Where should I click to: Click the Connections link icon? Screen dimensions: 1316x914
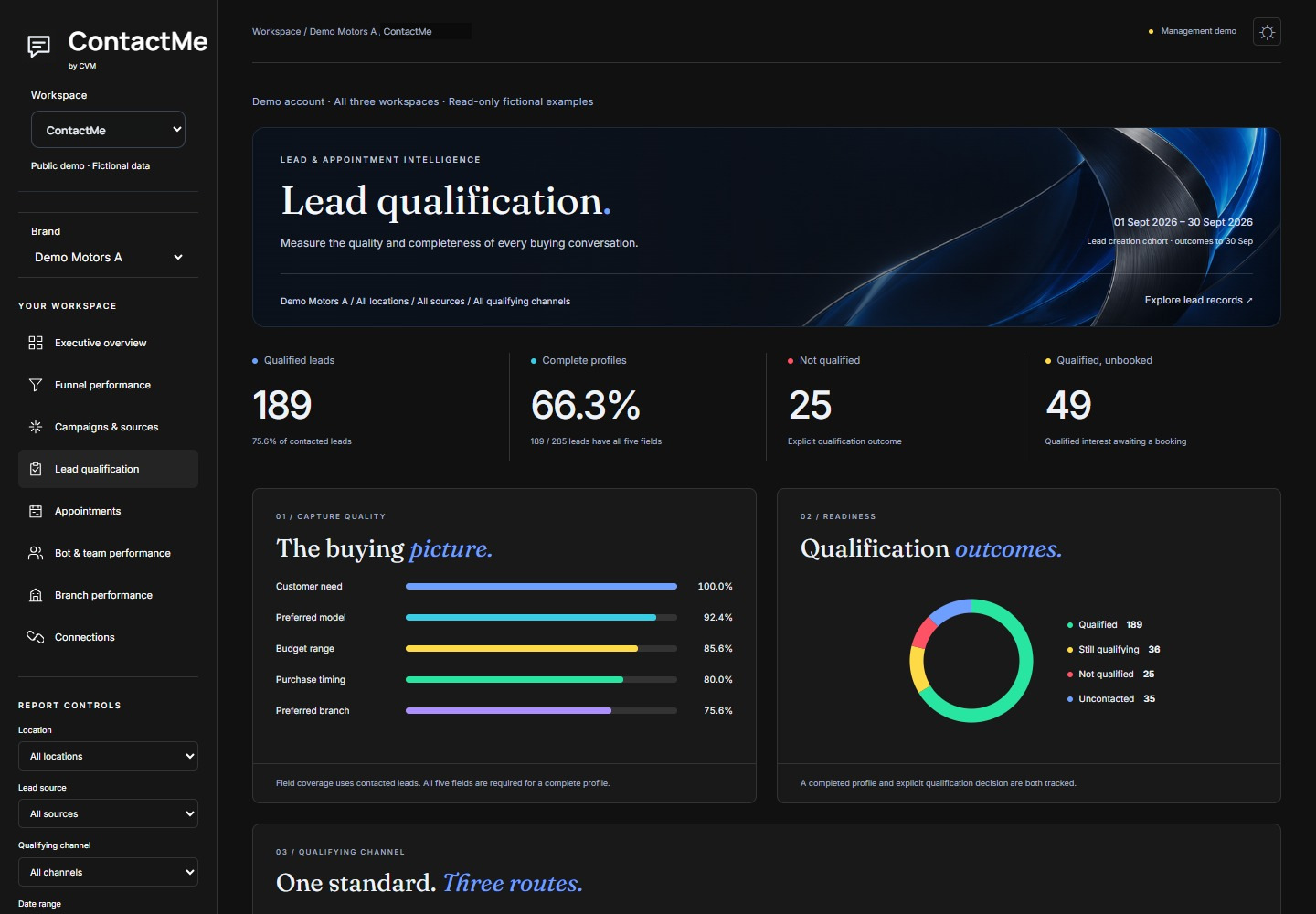(36, 637)
